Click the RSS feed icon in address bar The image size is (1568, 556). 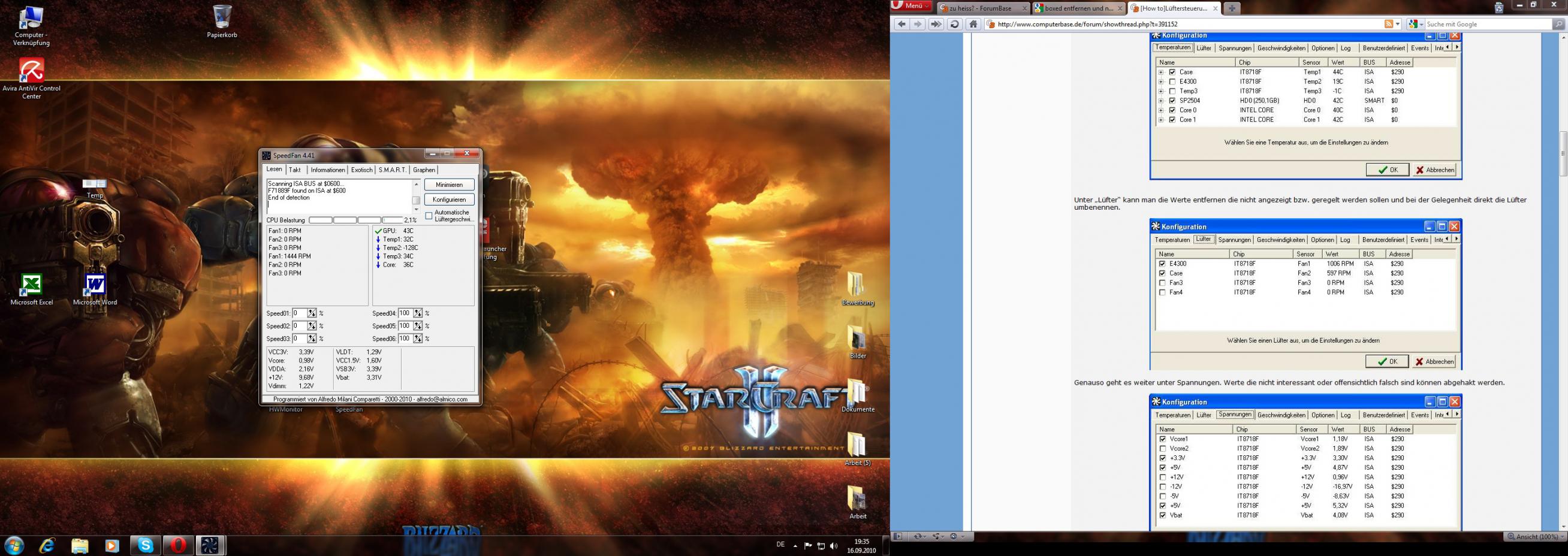(1388, 25)
